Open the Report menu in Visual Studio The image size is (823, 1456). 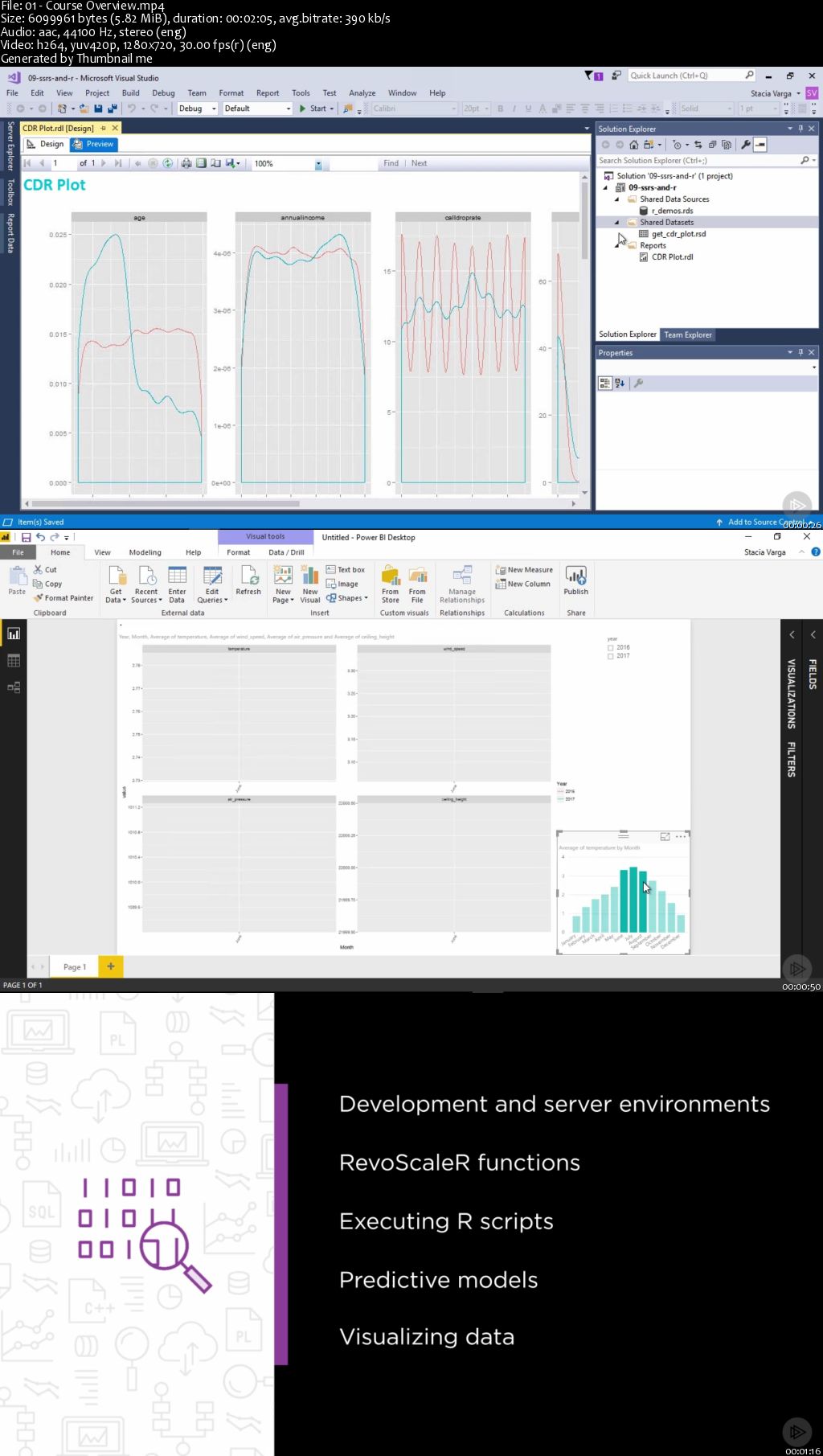click(x=268, y=93)
